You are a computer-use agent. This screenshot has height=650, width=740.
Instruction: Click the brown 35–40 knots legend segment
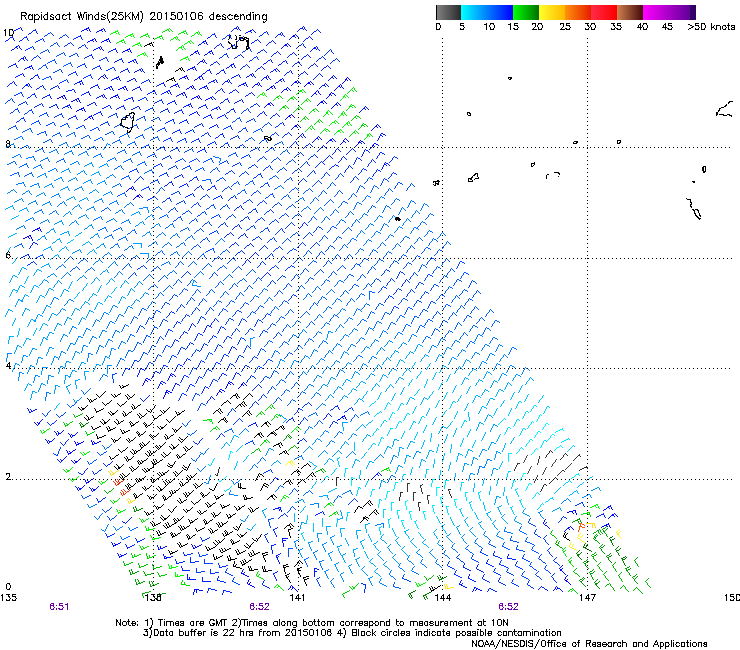click(630, 12)
